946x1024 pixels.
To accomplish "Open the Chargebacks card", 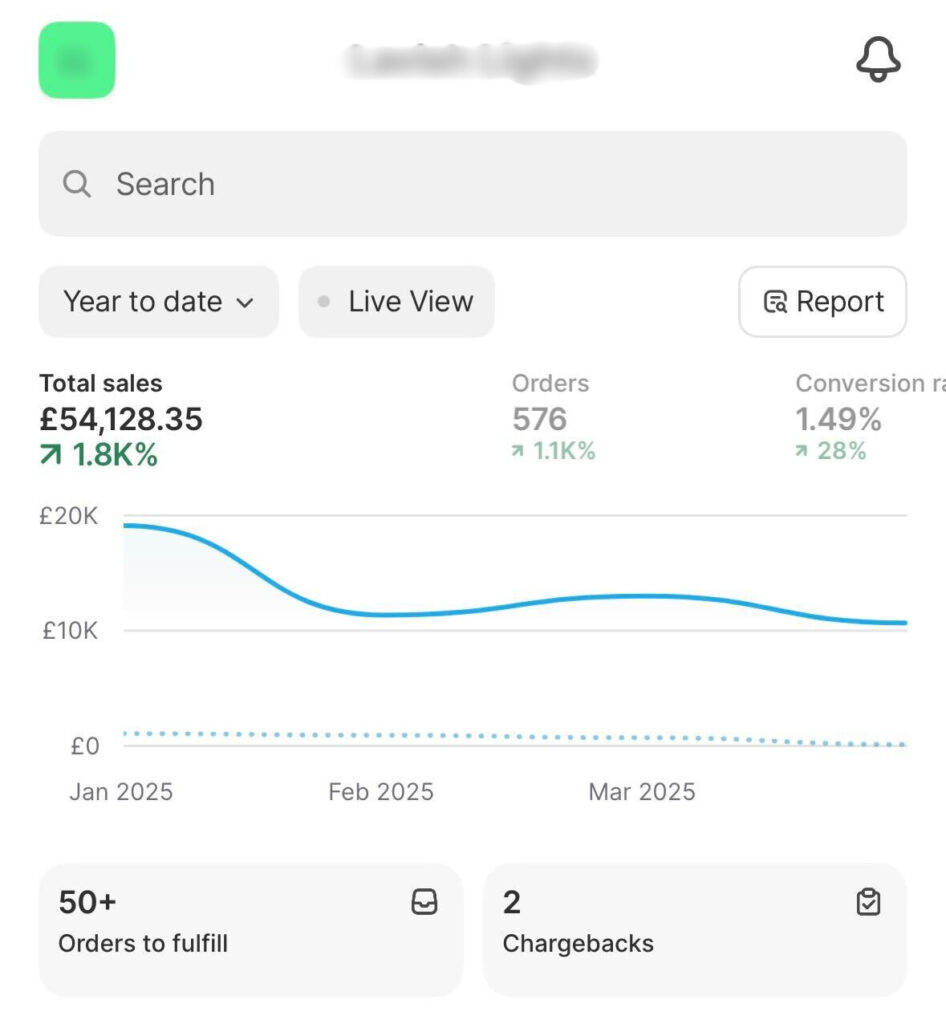I will (x=694, y=930).
